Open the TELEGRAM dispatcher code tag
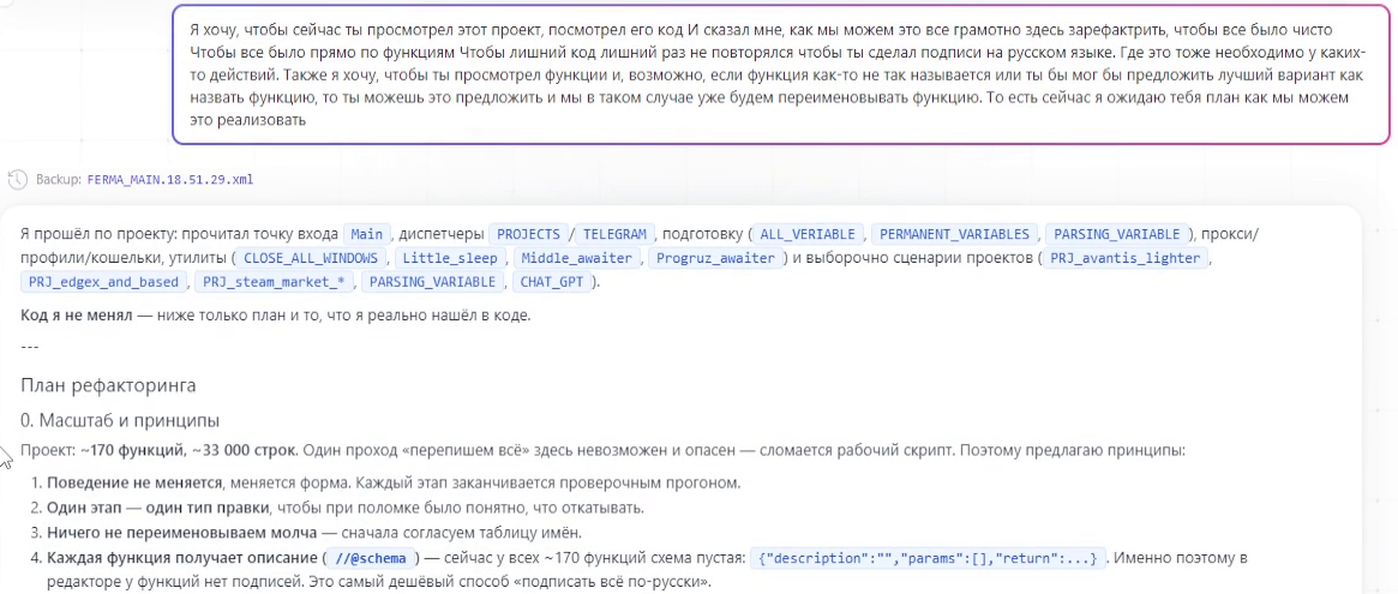This screenshot has width=1398, height=594. [615, 234]
